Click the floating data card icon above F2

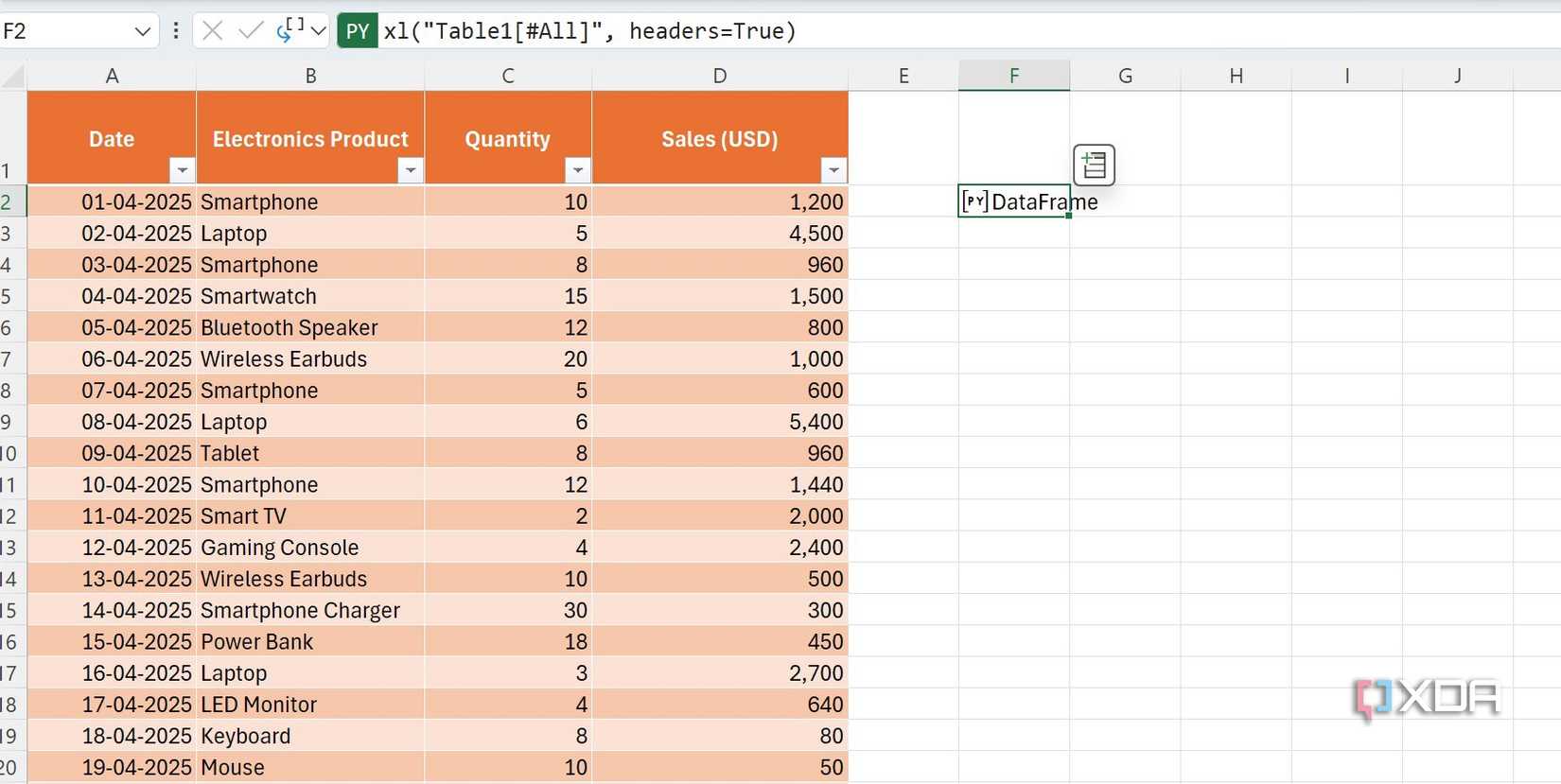1094,165
